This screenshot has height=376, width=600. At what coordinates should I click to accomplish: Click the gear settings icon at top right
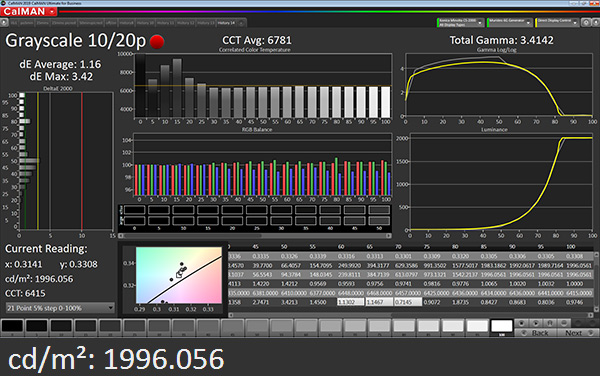tap(585, 23)
